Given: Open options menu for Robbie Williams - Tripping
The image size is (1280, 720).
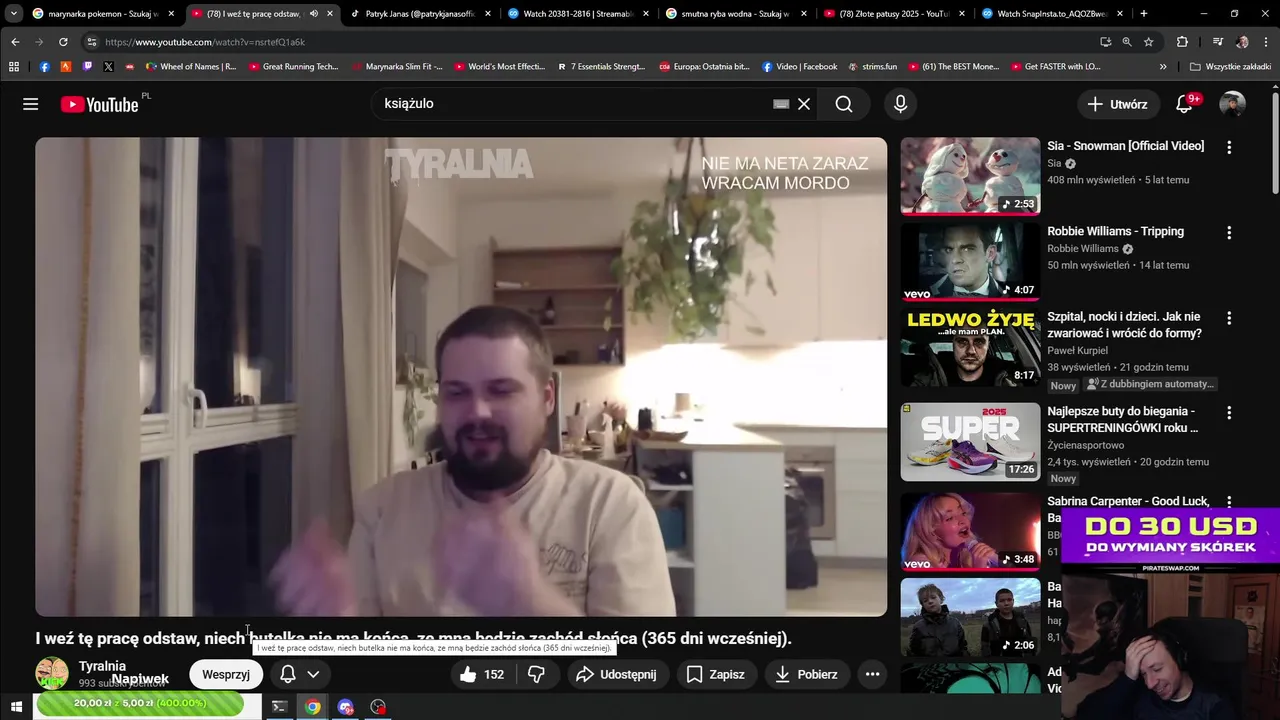Looking at the screenshot, I should click(1229, 232).
